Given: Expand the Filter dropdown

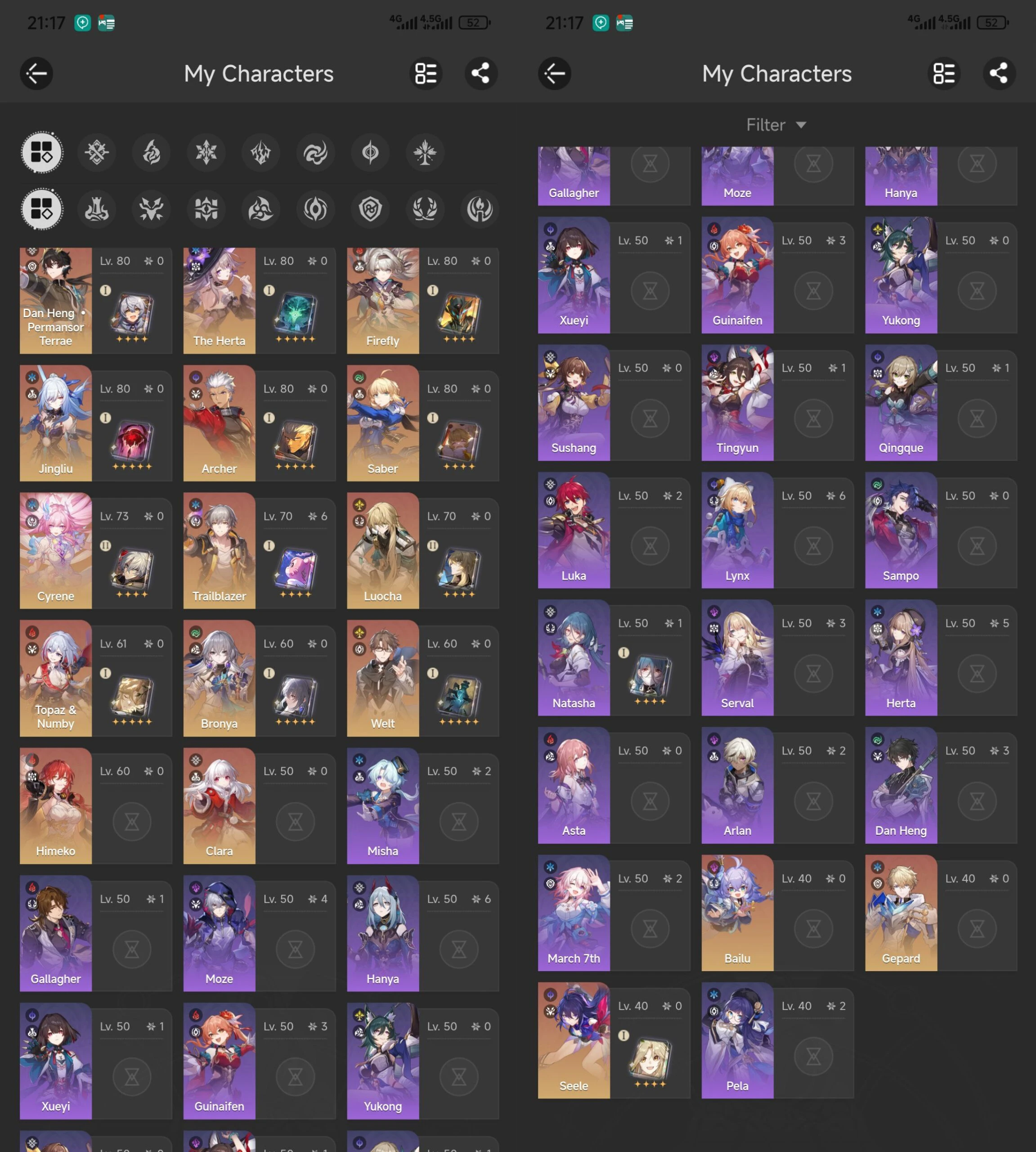Looking at the screenshot, I should click(766, 125).
